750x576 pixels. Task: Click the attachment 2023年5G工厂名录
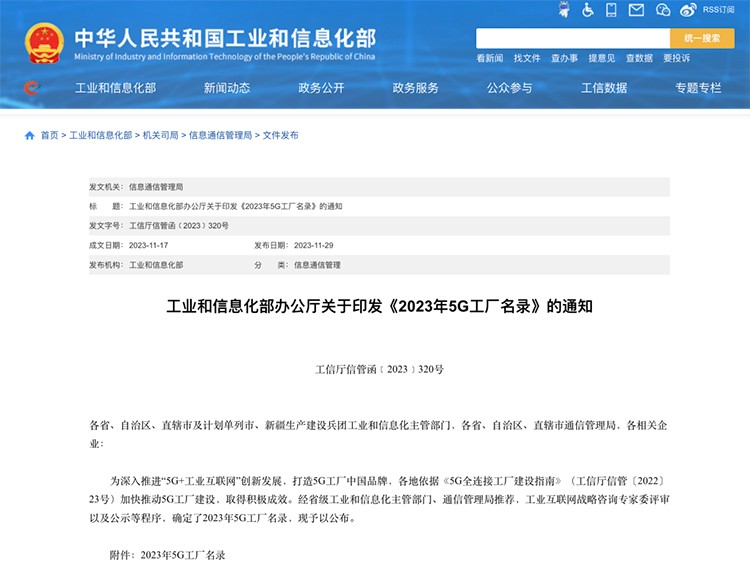click(183, 555)
